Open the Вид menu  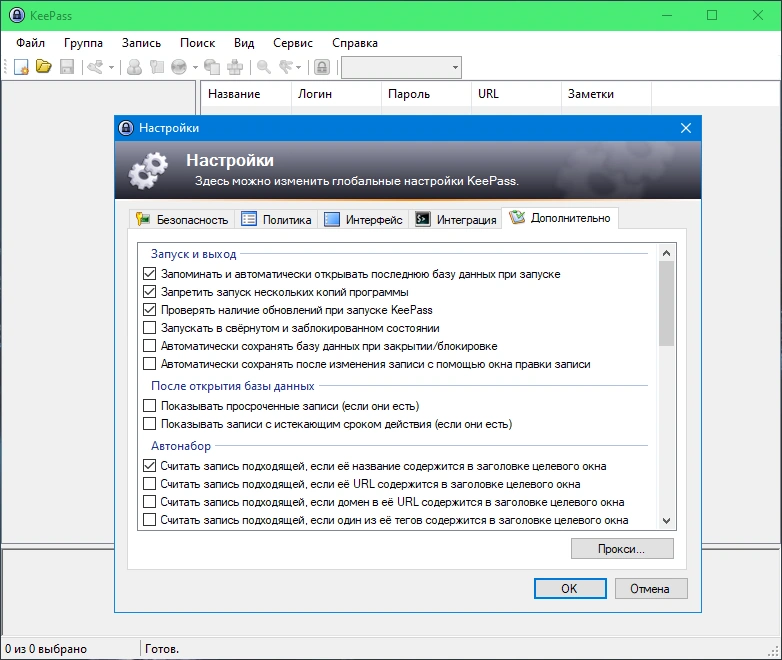click(x=244, y=43)
